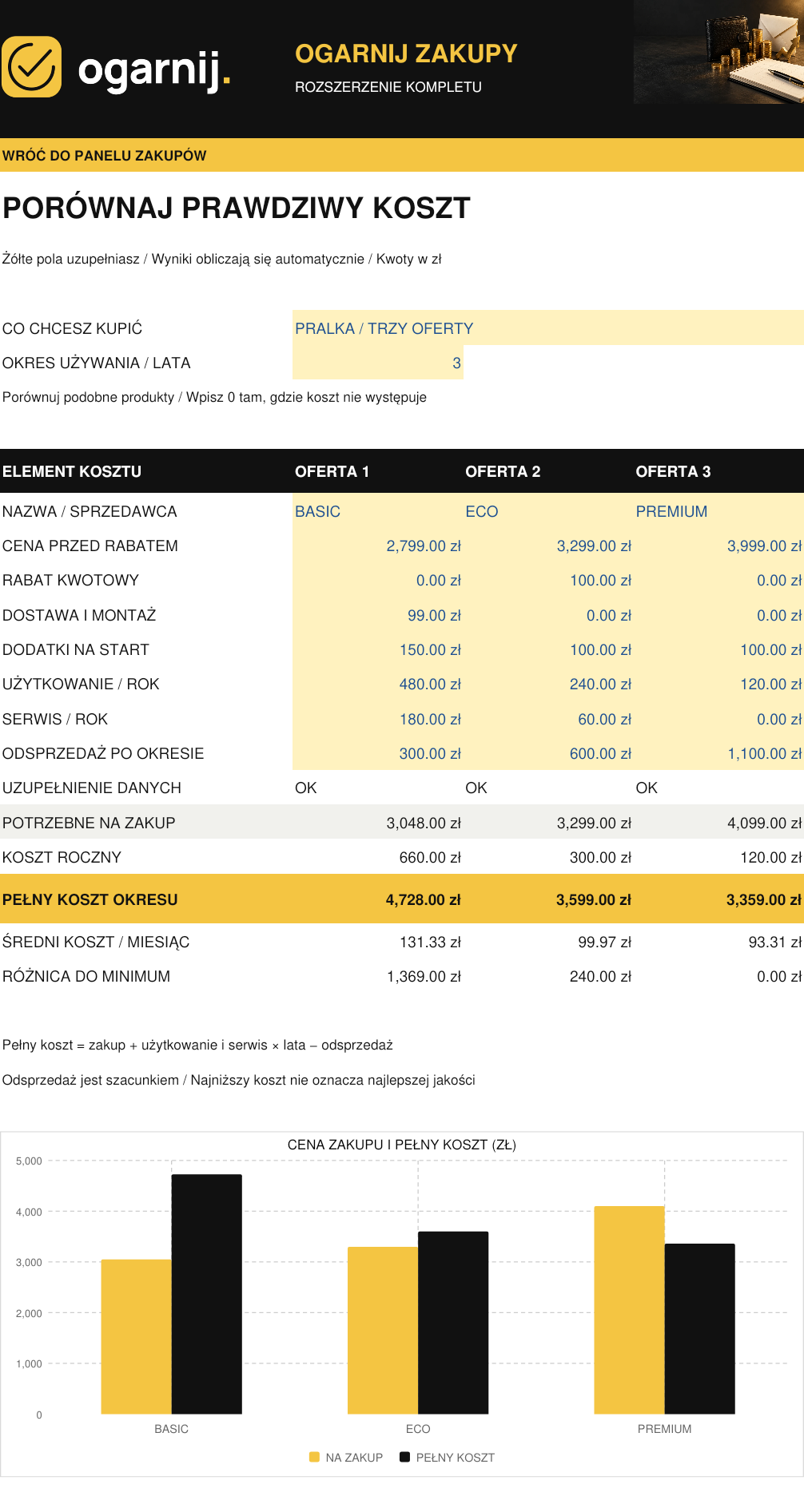This screenshot has height=1512, width=804.
Task: Edit the 600.00 zł resale value cell
Action: pyautogui.click(x=548, y=753)
